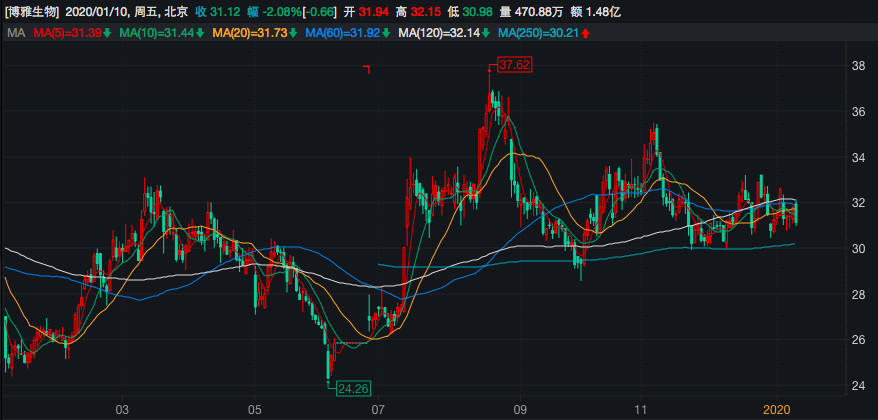Click the MA(5) down arrow indicator
878x420 pixels.
[107, 34]
